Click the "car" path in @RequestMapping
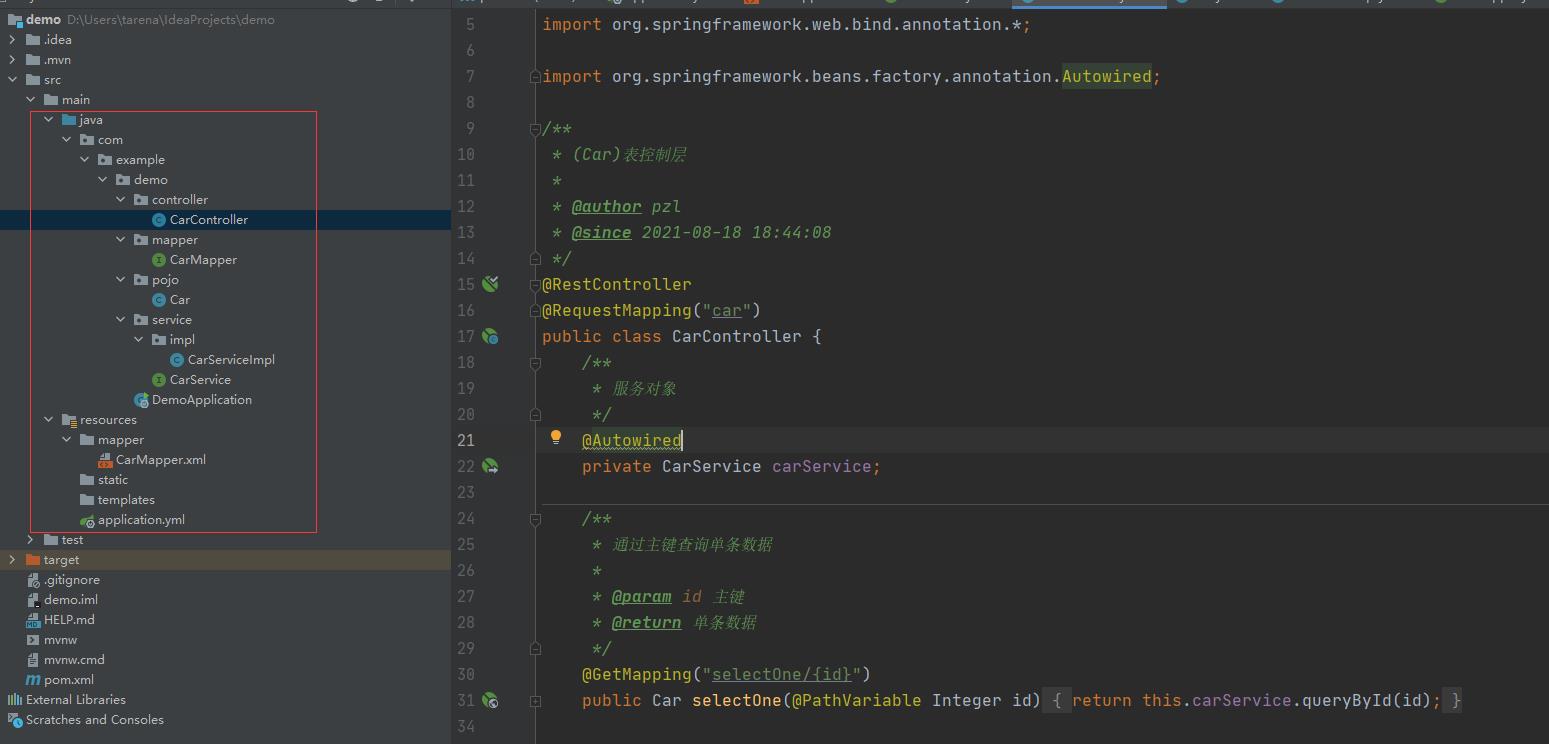Image resolution: width=1549 pixels, height=744 pixels. pos(727,311)
